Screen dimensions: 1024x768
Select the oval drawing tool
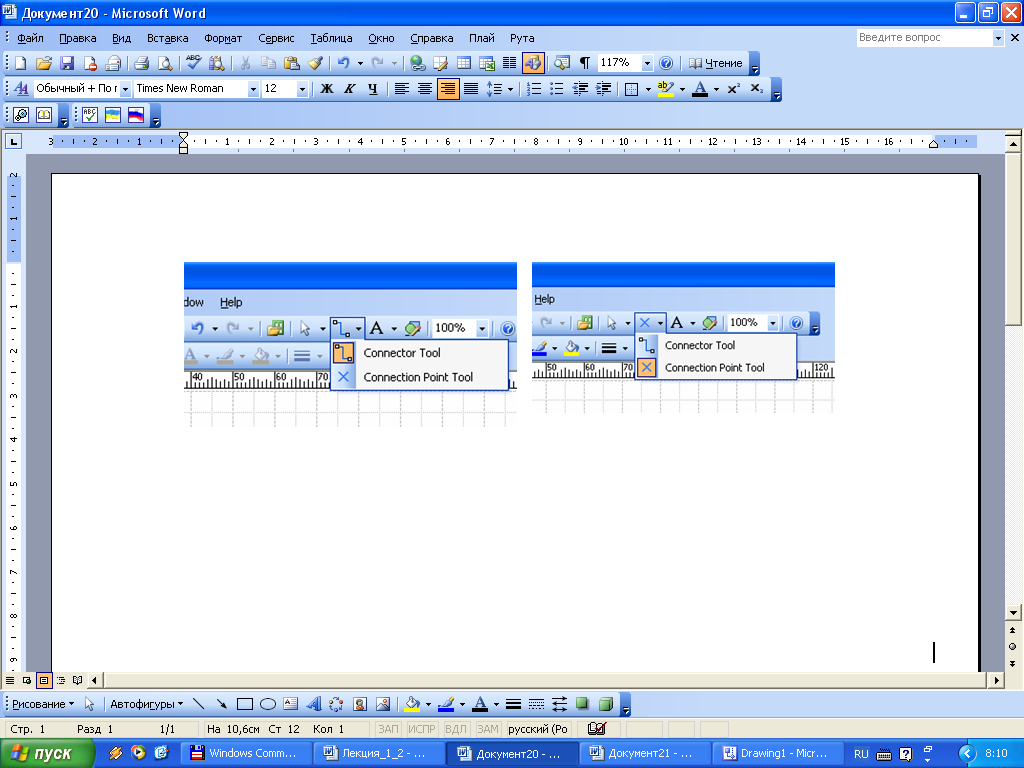[268, 704]
